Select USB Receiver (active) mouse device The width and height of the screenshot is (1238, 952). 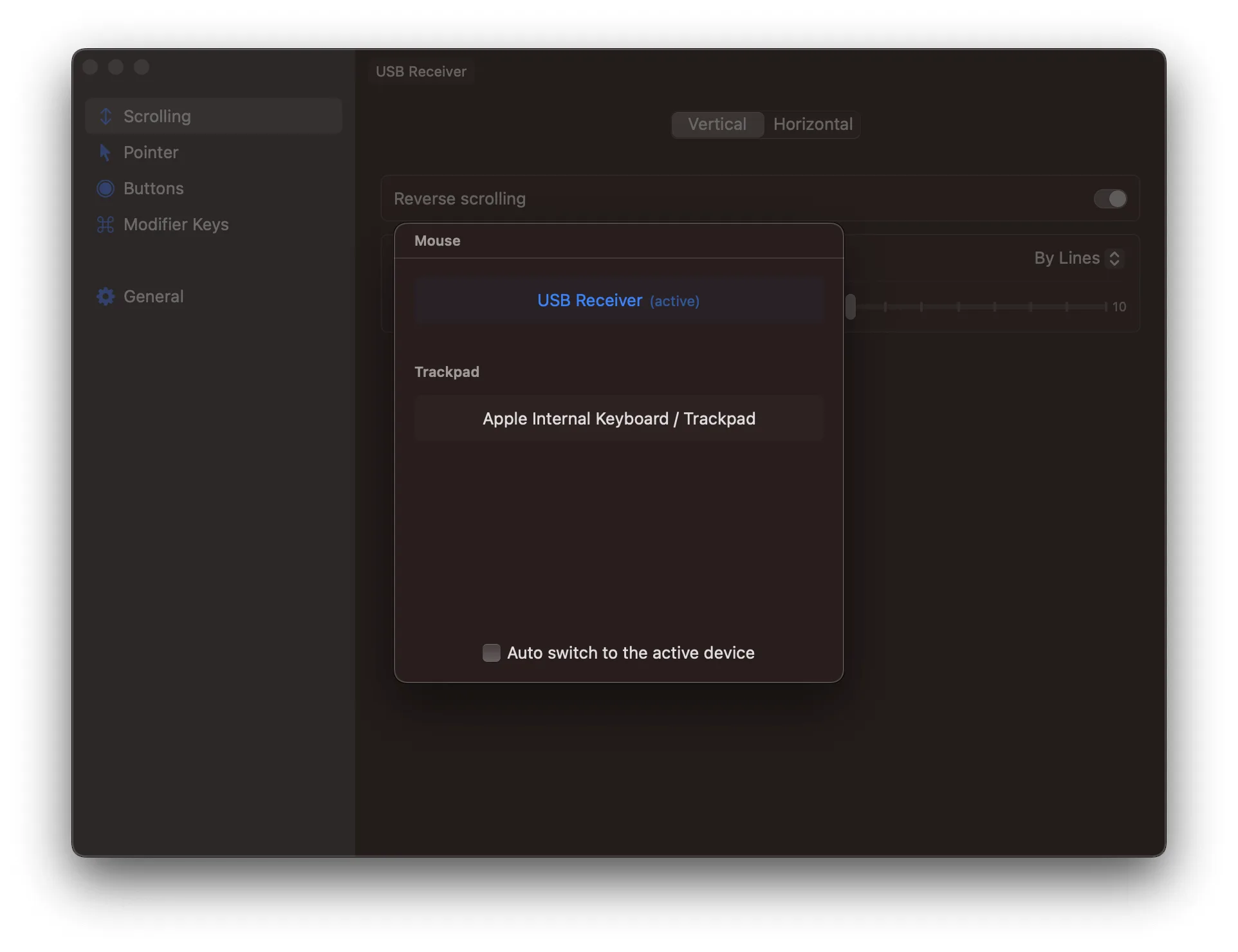(x=619, y=300)
